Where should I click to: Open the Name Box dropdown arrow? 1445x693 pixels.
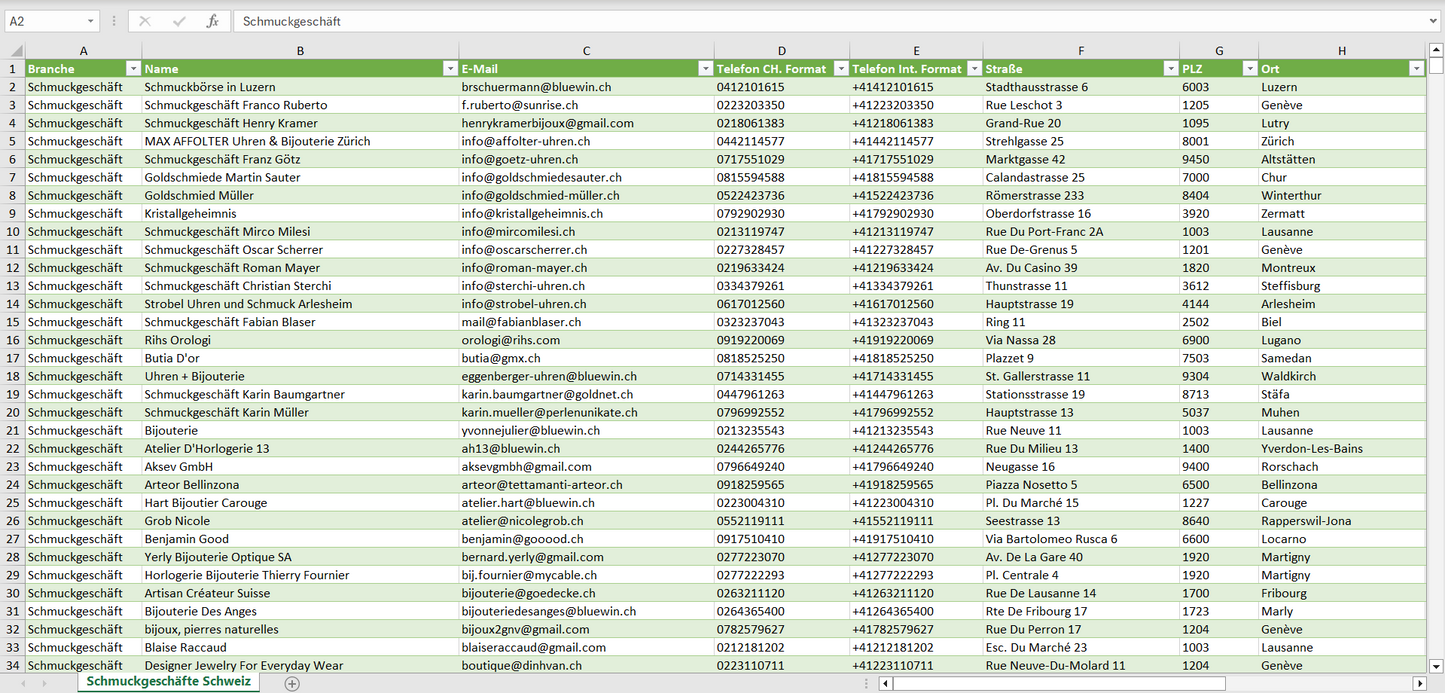click(90, 21)
